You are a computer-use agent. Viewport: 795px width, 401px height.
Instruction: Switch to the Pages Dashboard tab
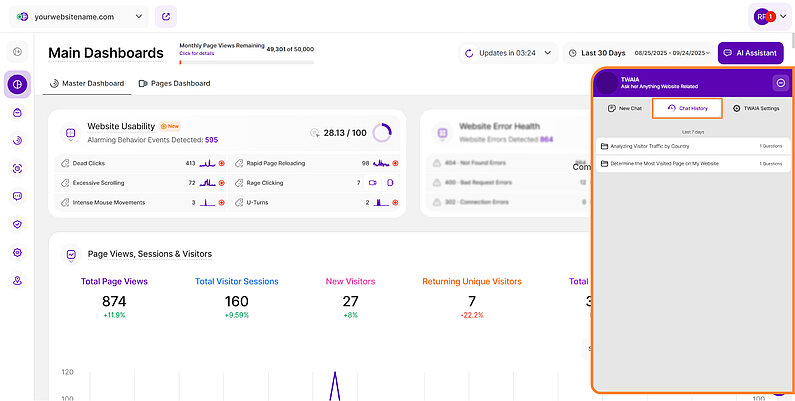174,83
